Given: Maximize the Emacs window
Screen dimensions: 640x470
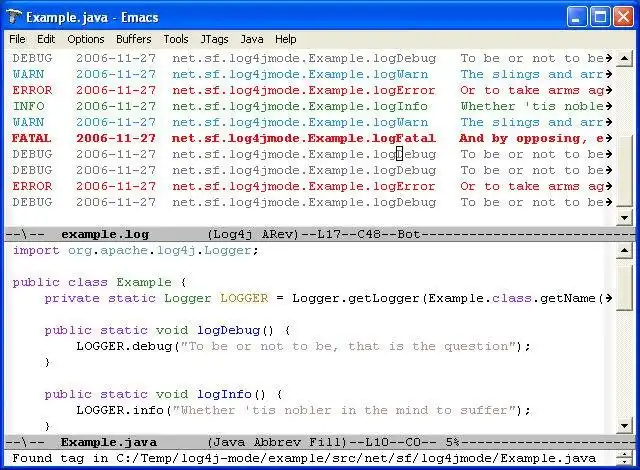Looking at the screenshot, I should click(600, 17).
